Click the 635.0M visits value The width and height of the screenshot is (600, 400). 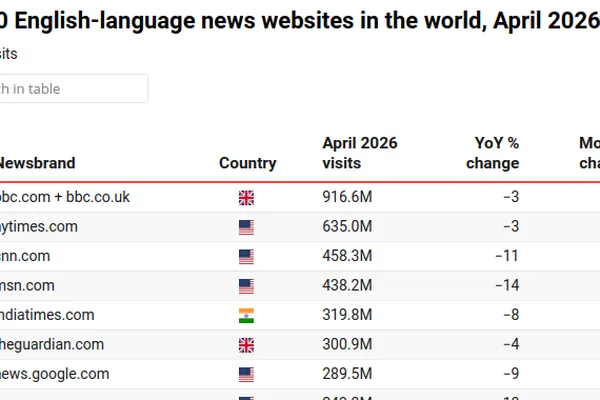(347, 226)
